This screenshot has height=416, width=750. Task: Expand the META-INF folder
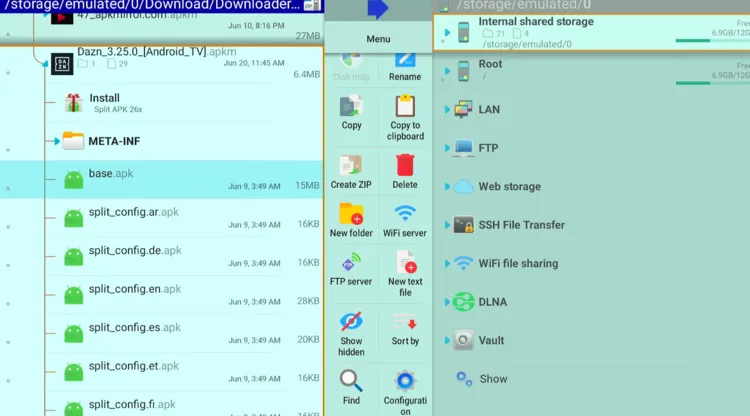pyautogui.click(x=56, y=141)
